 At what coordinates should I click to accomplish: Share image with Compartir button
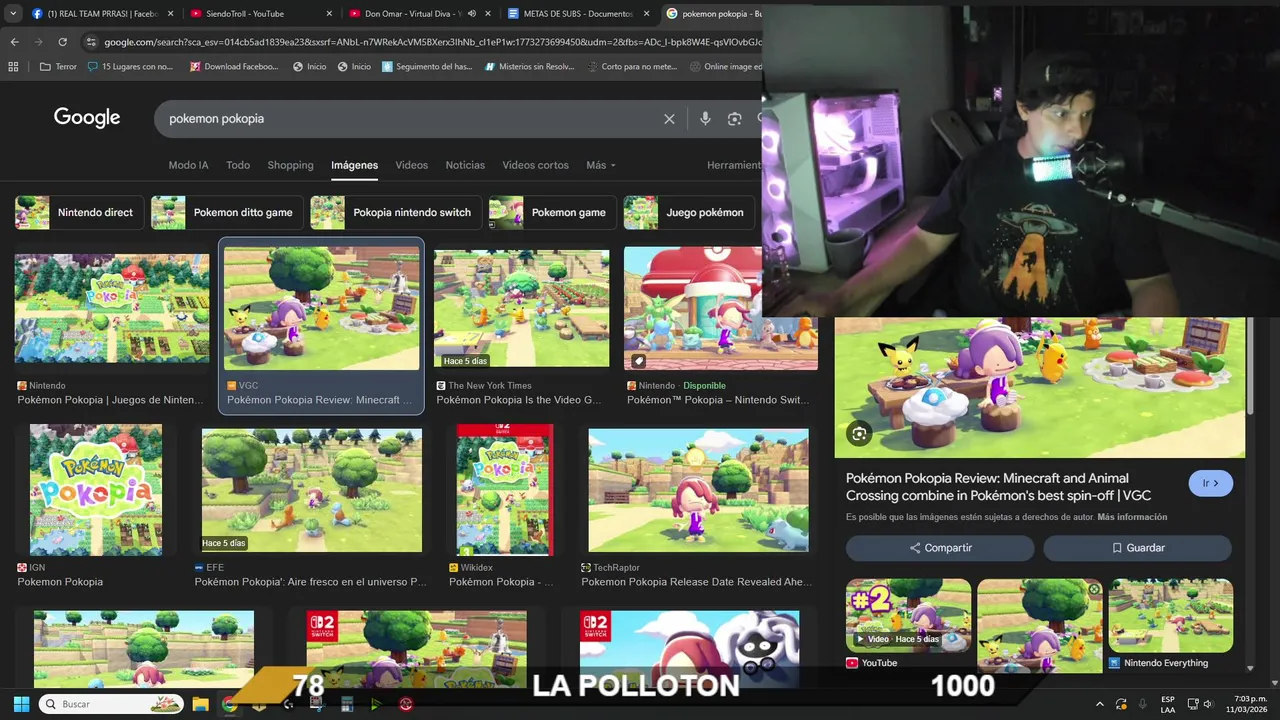940,548
